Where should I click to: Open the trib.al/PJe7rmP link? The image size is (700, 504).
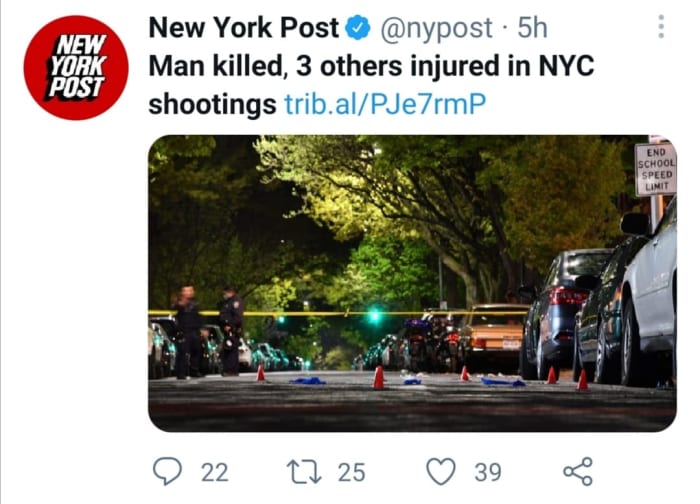click(x=385, y=104)
